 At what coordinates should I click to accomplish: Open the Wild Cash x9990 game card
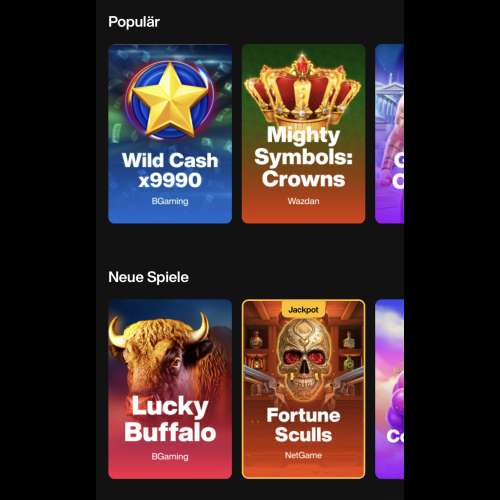click(x=170, y=134)
